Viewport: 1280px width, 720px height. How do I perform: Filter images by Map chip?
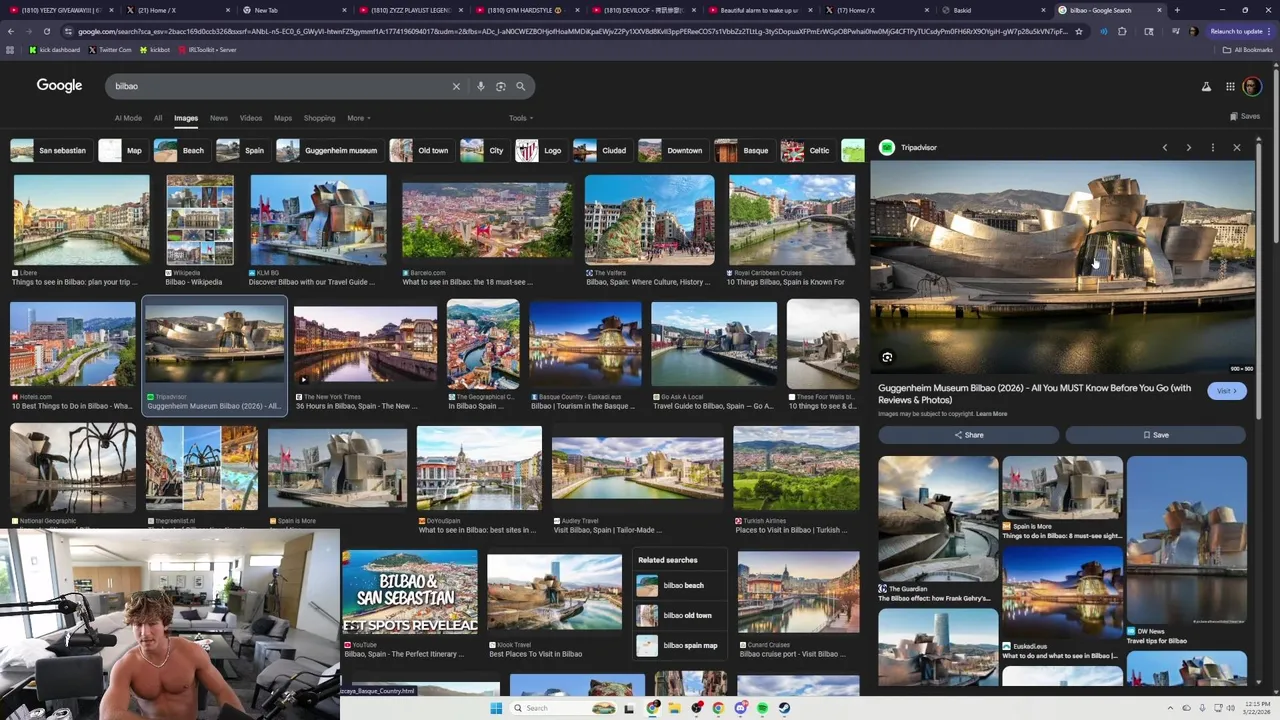point(121,150)
